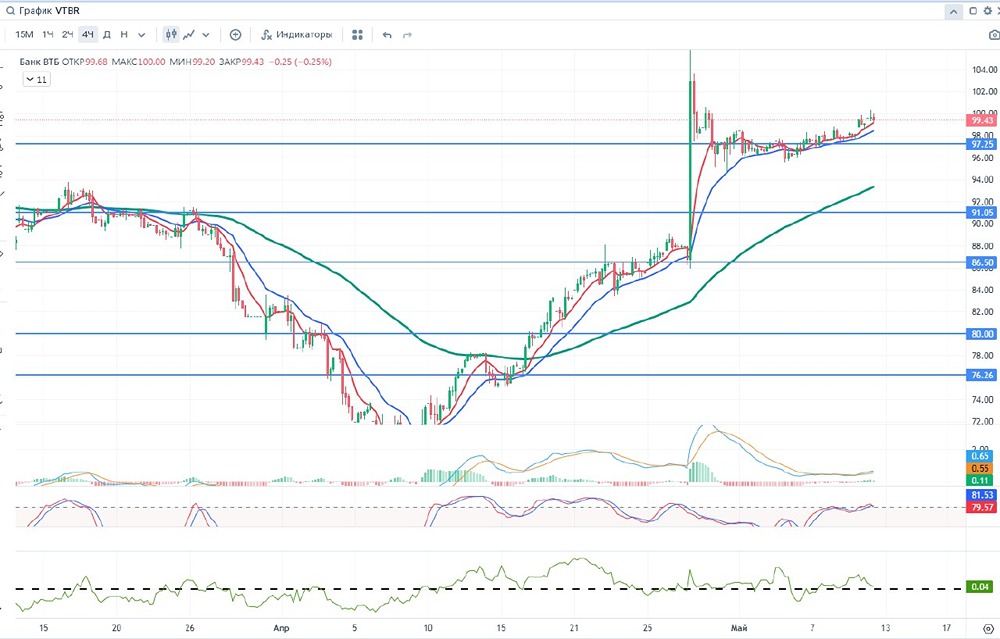1000x639 pixels.
Task: Click the 104.00 price axis label
Action: (984, 70)
